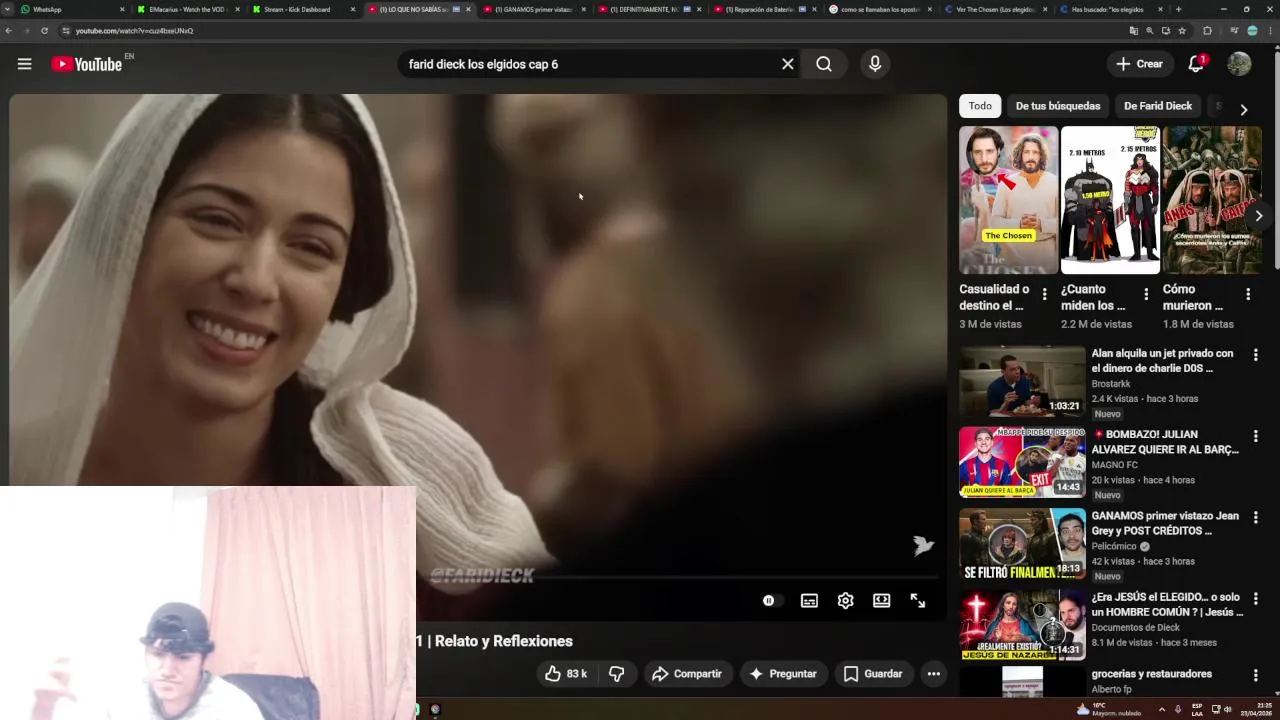Clear the search box text
The height and width of the screenshot is (720, 1280).
(x=788, y=64)
